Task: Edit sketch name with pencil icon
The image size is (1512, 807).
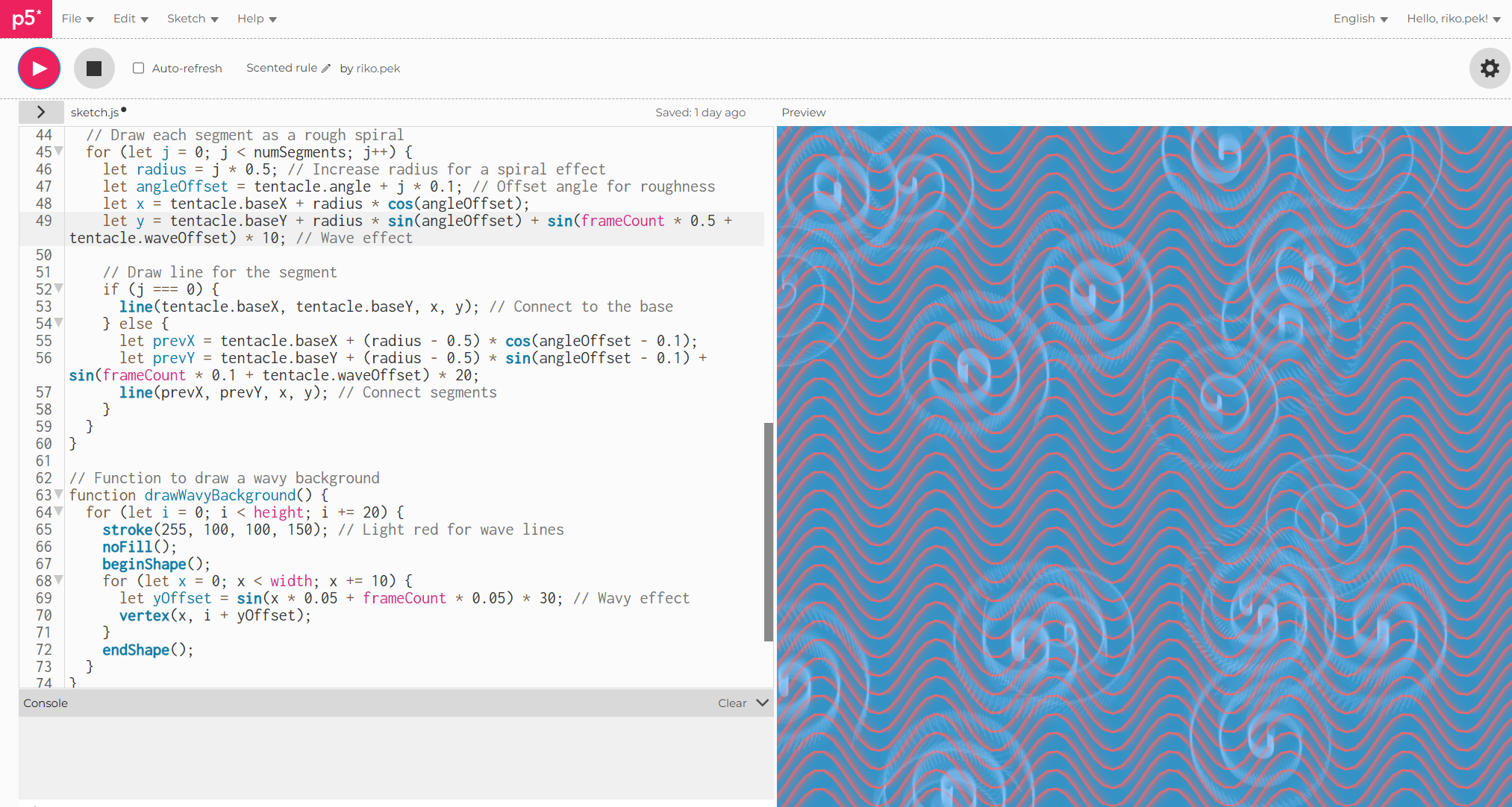Action: [x=326, y=69]
